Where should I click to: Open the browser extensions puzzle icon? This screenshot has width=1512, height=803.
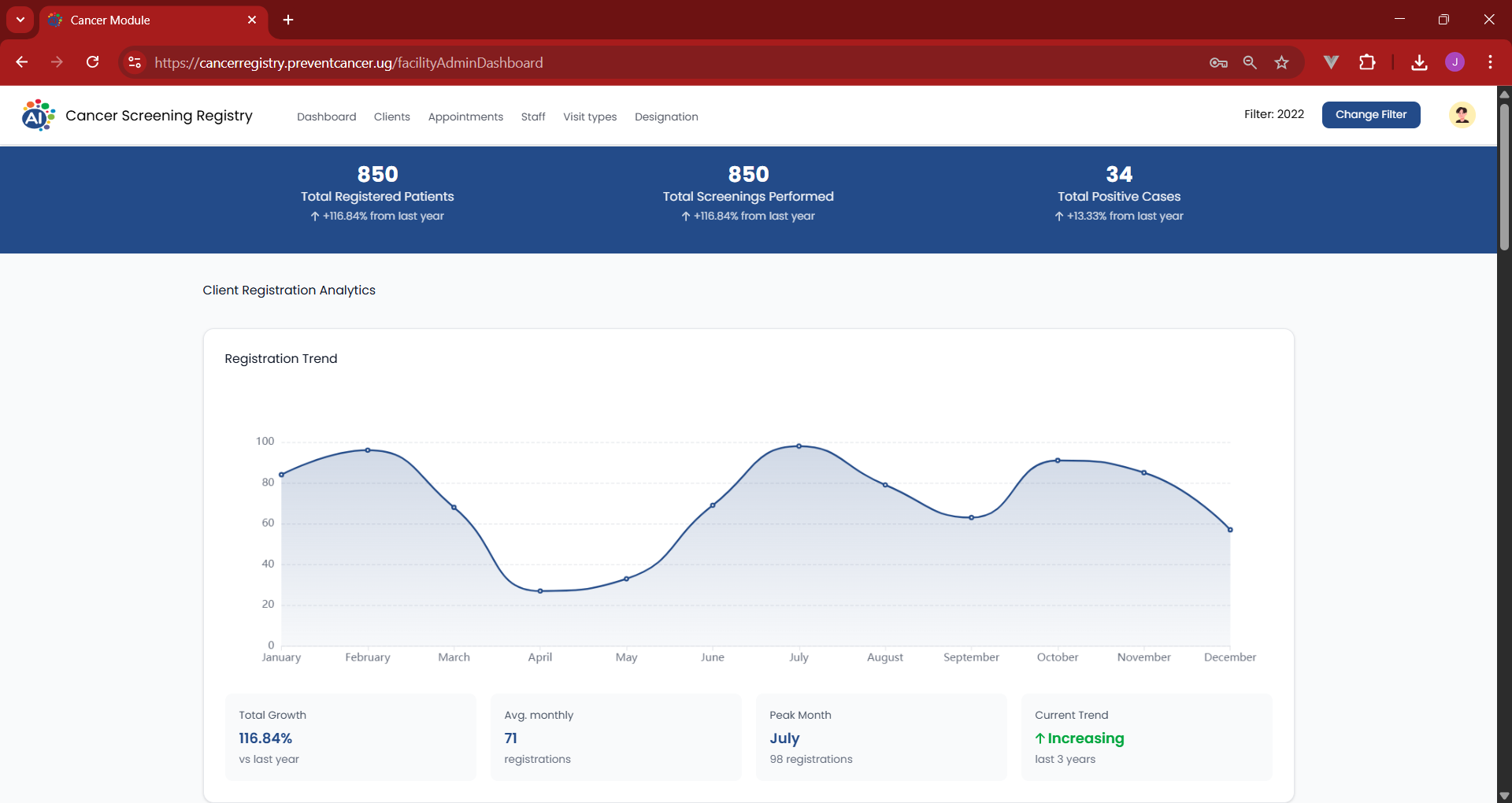click(1368, 62)
